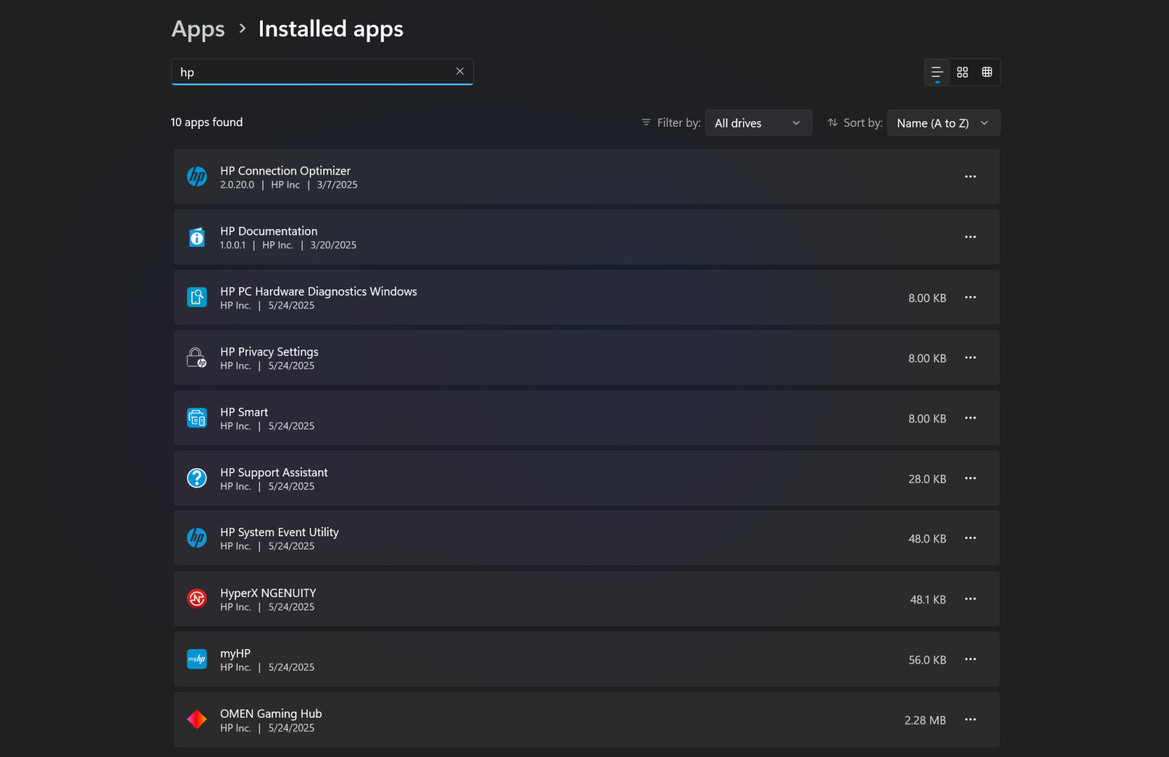Open more options for HP Connection Optimizer
The height and width of the screenshot is (757, 1169).
[x=970, y=177]
